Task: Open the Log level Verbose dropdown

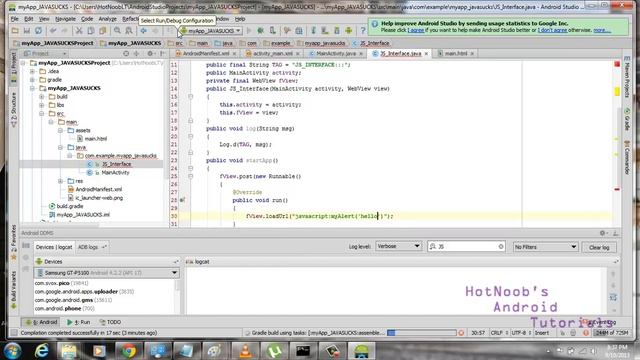Action: point(398,247)
